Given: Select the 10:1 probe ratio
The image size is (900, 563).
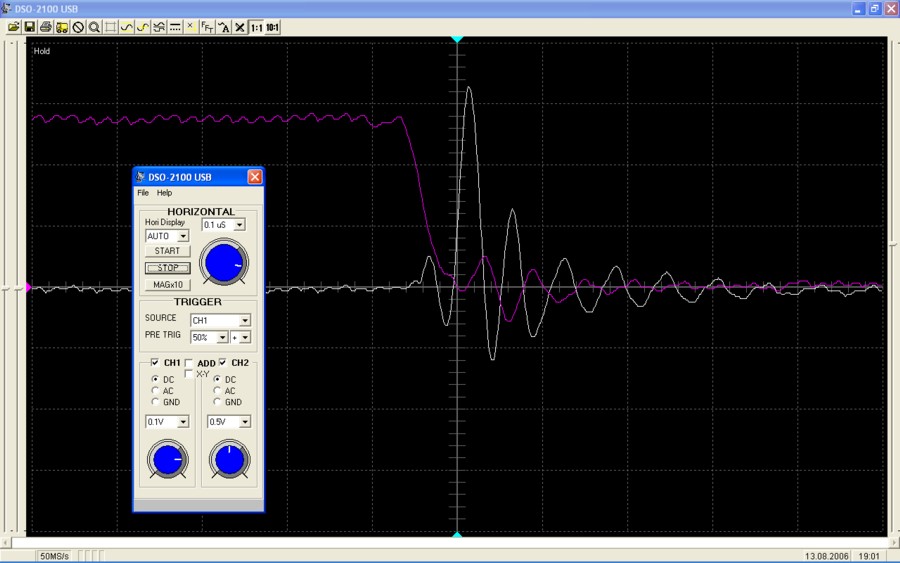Looking at the screenshot, I should coord(272,27).
